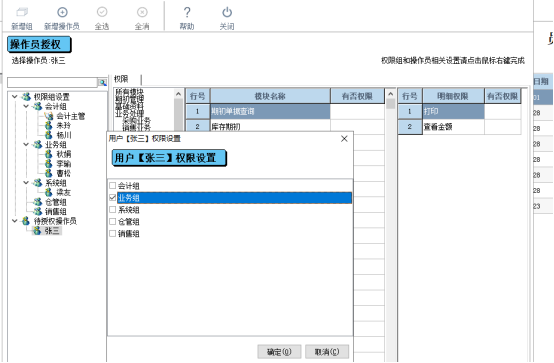Collapse the 权限组设置 tree node
Image resolution: width=554 pixels, height=363 pixels.
tap(14, 96)
